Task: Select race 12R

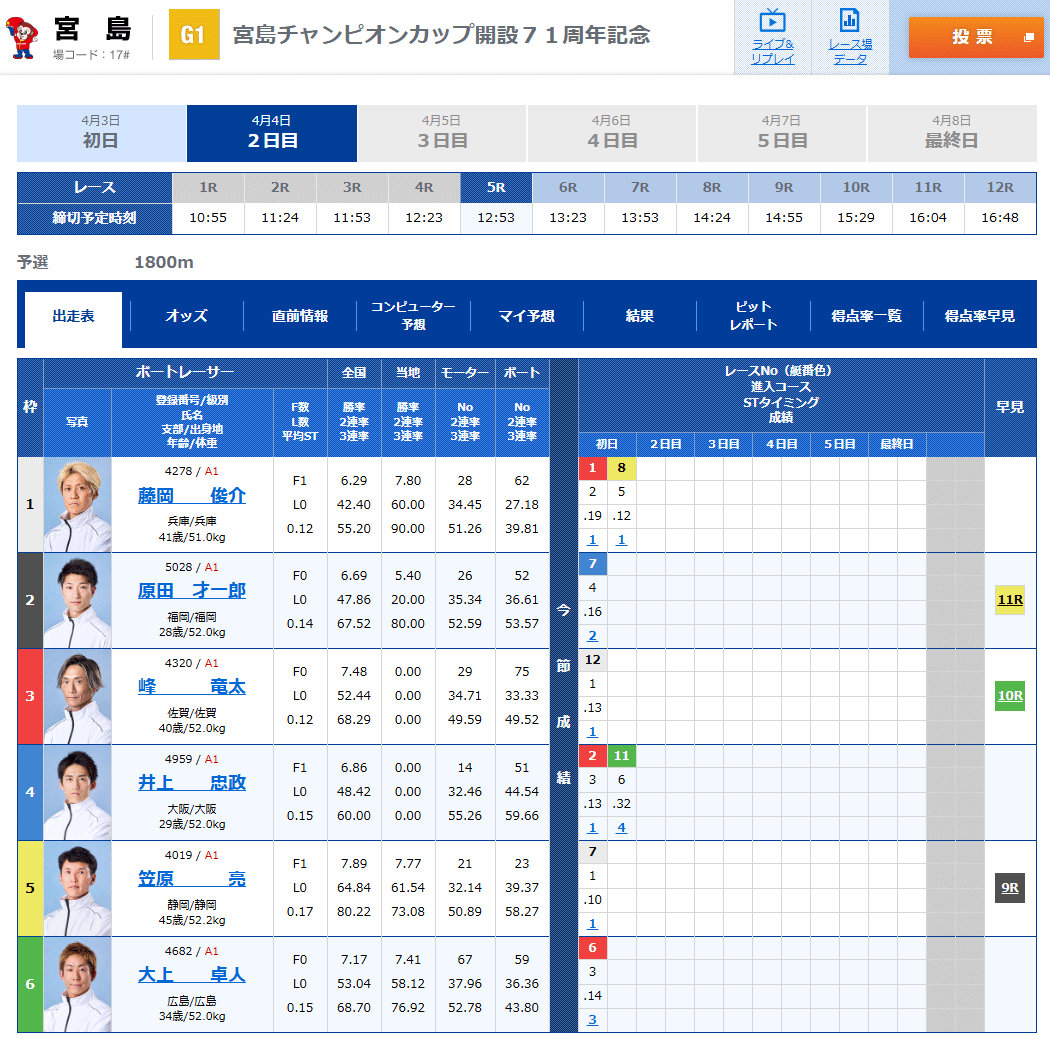Action: (x=1001, y=186)
